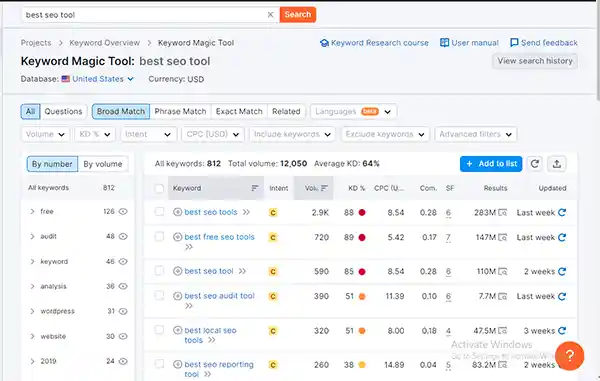Clear the search field with X icon
The height and width of the screenshot is (381, 600).
270,15
